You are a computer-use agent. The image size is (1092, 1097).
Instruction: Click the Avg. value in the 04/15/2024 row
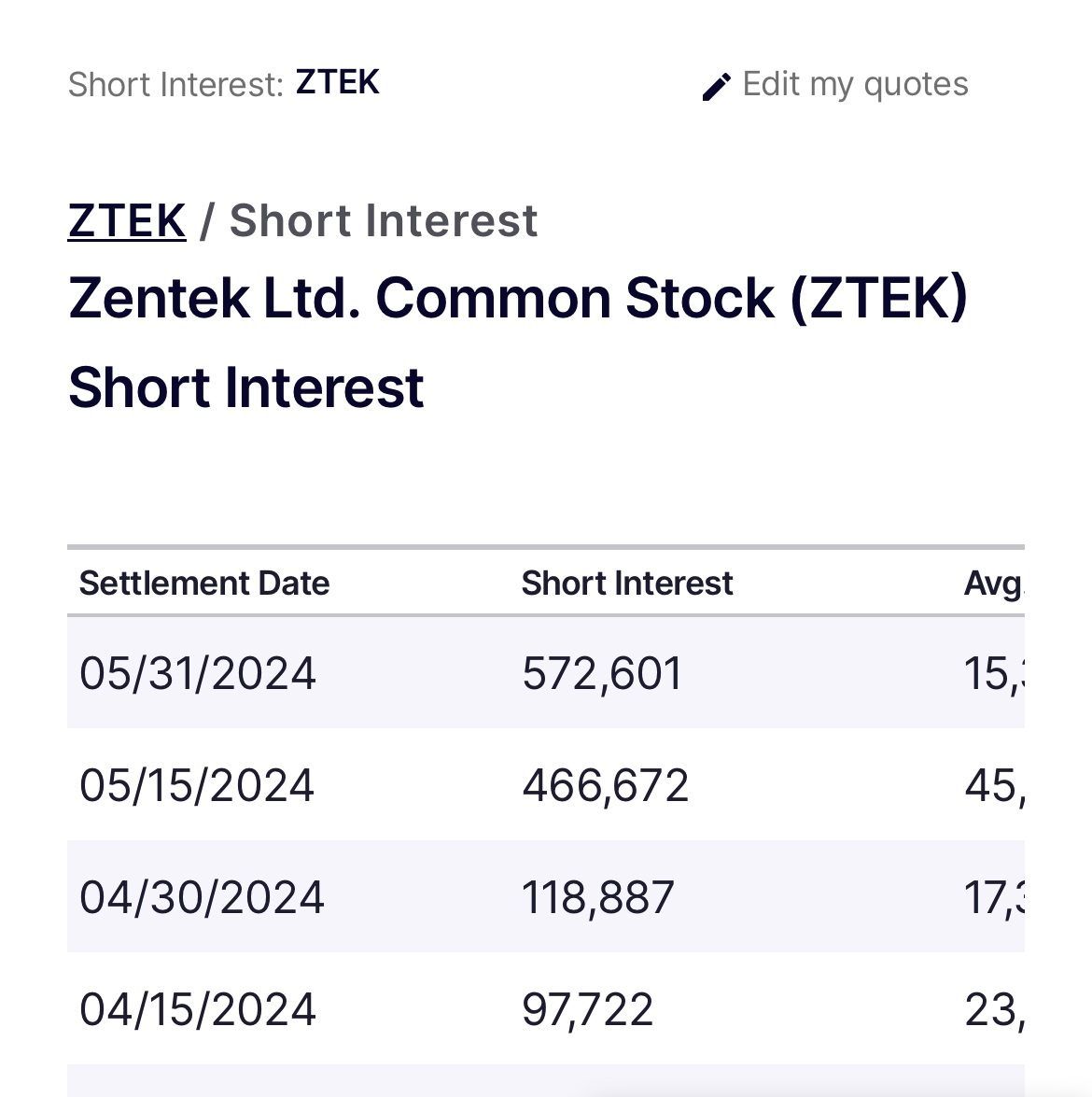click(994, 1009)
